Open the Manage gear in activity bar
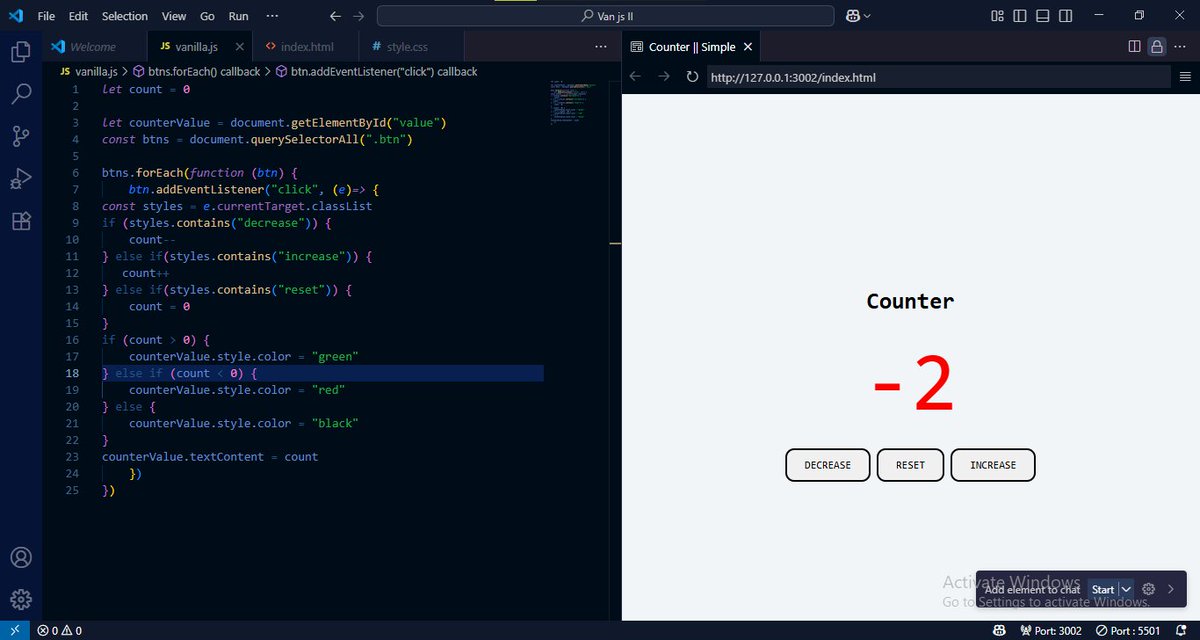 click(x=21, y=600)
